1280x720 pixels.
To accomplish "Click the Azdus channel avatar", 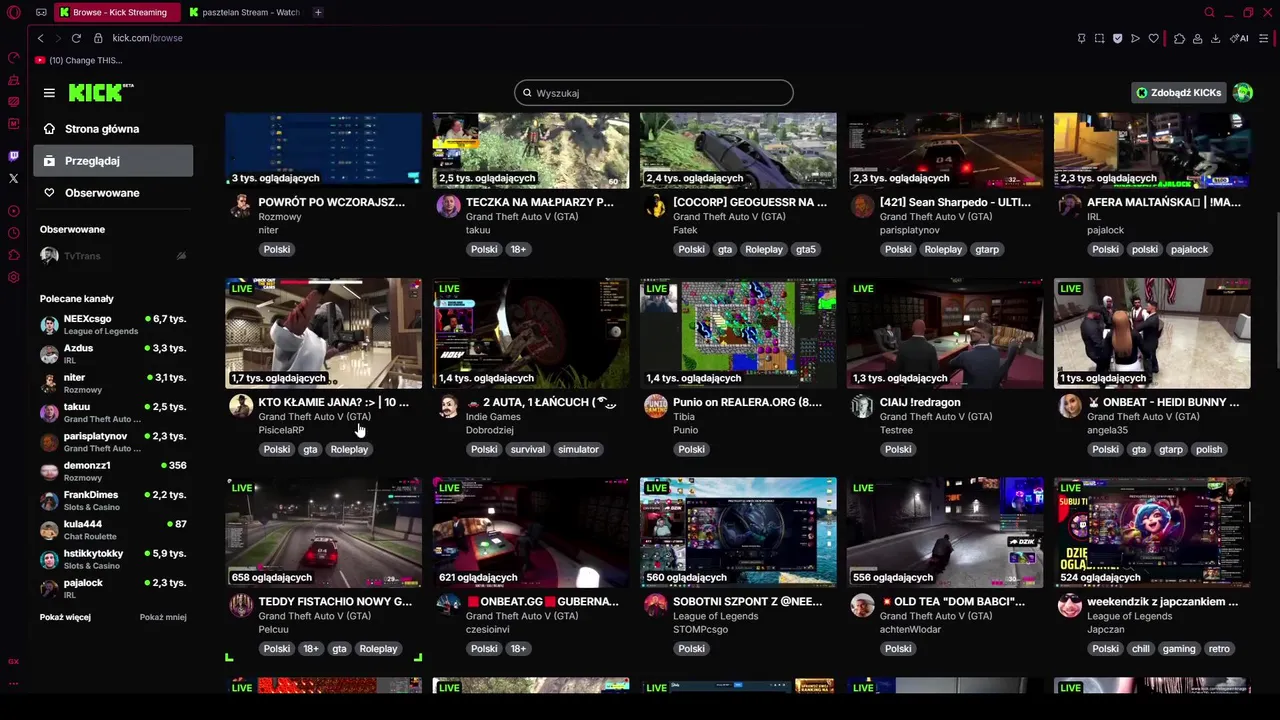I will pyautogui.click(x=49, y=354).
